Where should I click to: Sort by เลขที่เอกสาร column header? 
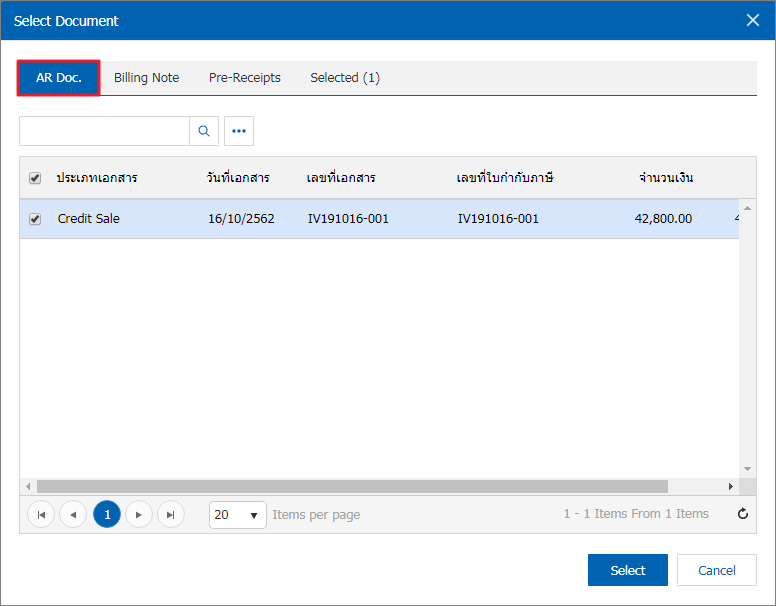pyautogui.click(x=341, y=178)
